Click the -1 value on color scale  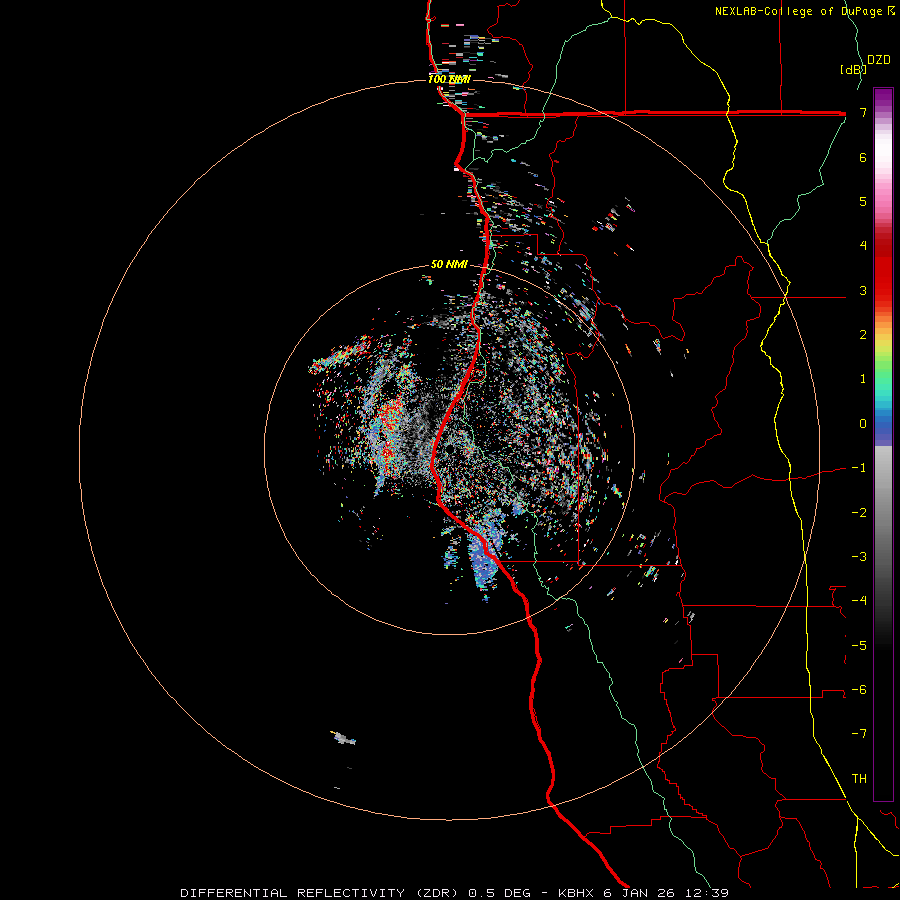pyautogui.click(x=859, y=468)
